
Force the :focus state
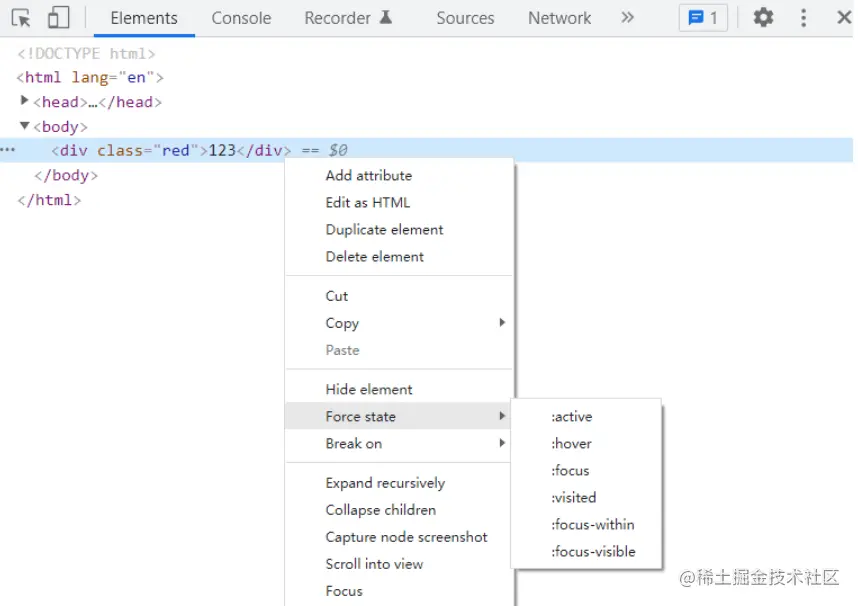coord(586,470)
